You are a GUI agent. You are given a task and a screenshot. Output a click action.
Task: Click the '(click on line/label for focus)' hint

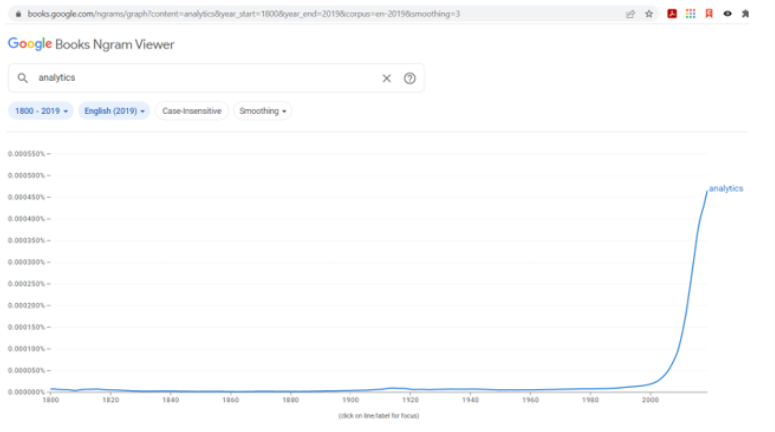[x=379, y=416]
